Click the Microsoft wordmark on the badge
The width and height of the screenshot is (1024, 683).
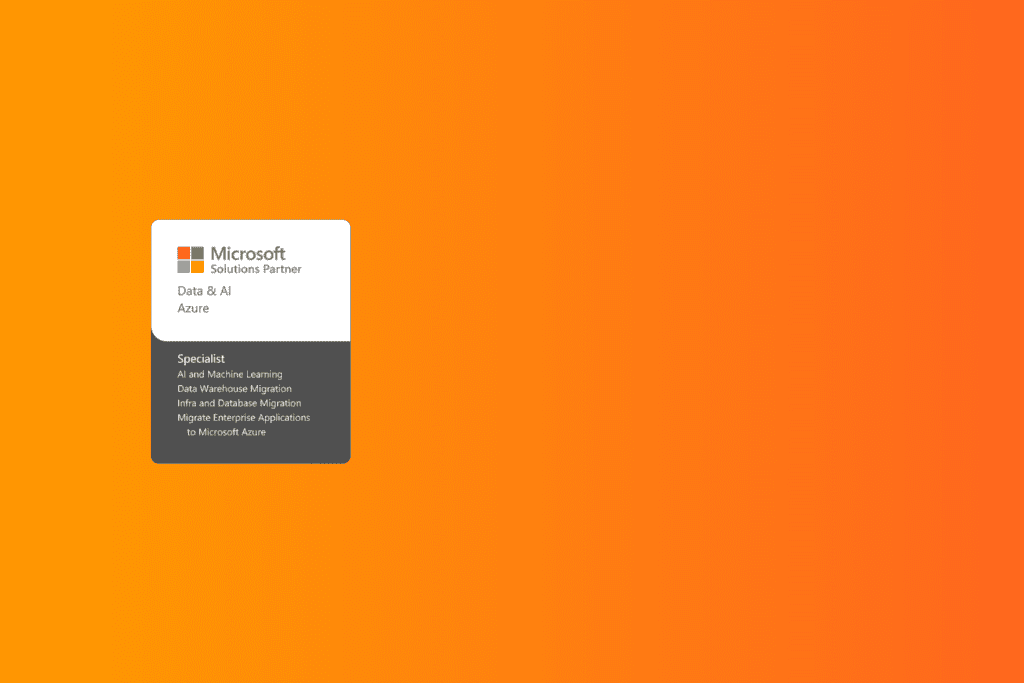pos(248,253)
